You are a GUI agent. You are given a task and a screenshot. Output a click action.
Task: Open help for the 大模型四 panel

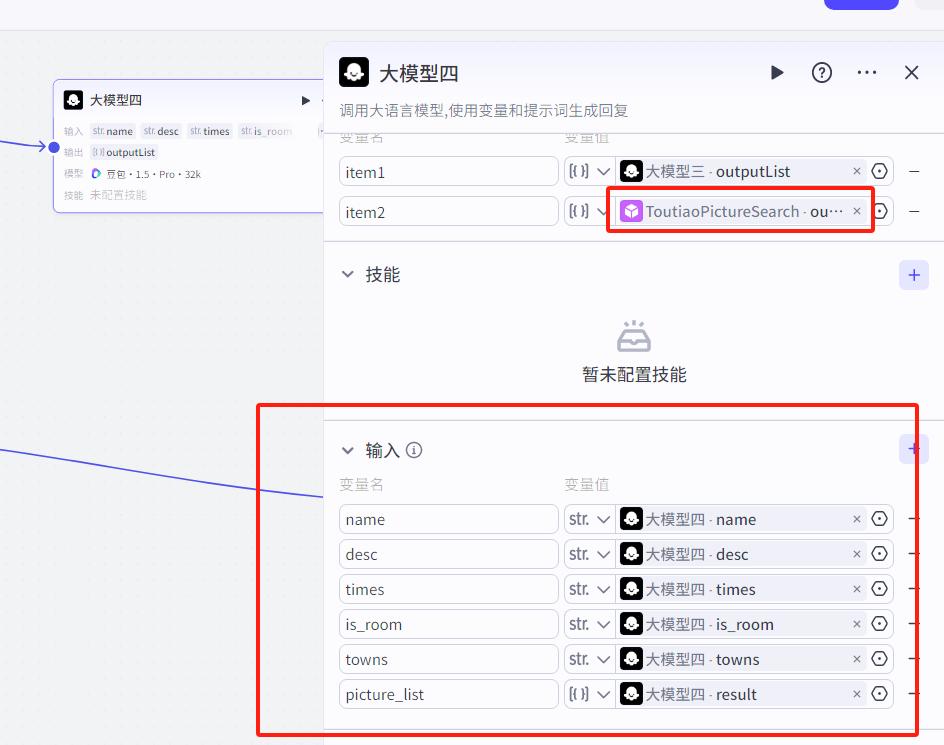(x=822, y=73)
